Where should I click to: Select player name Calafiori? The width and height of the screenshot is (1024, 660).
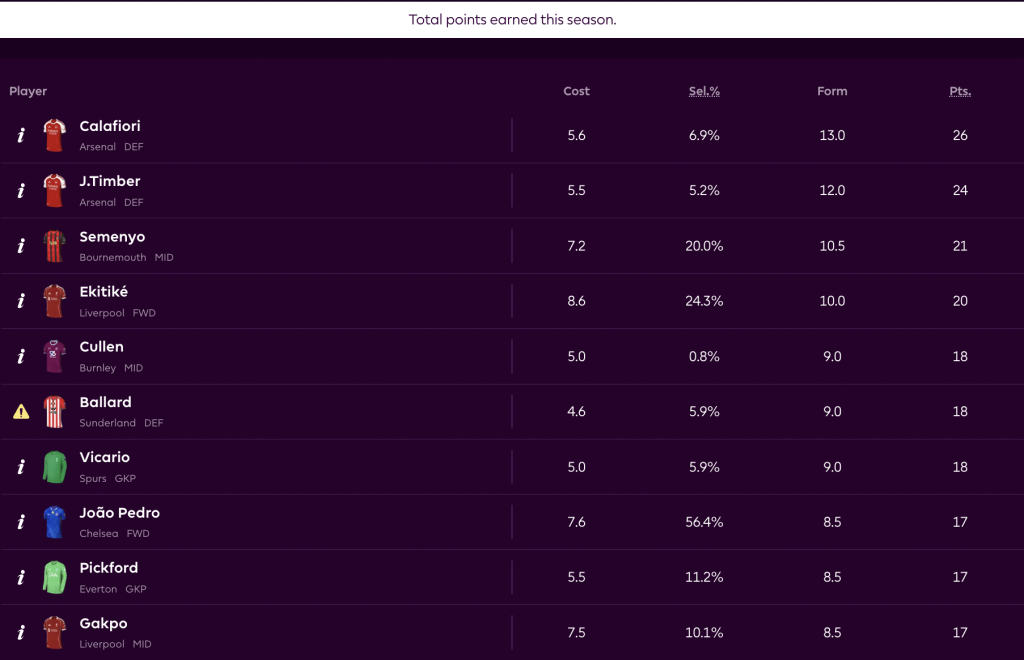click(x=110, y=126)
